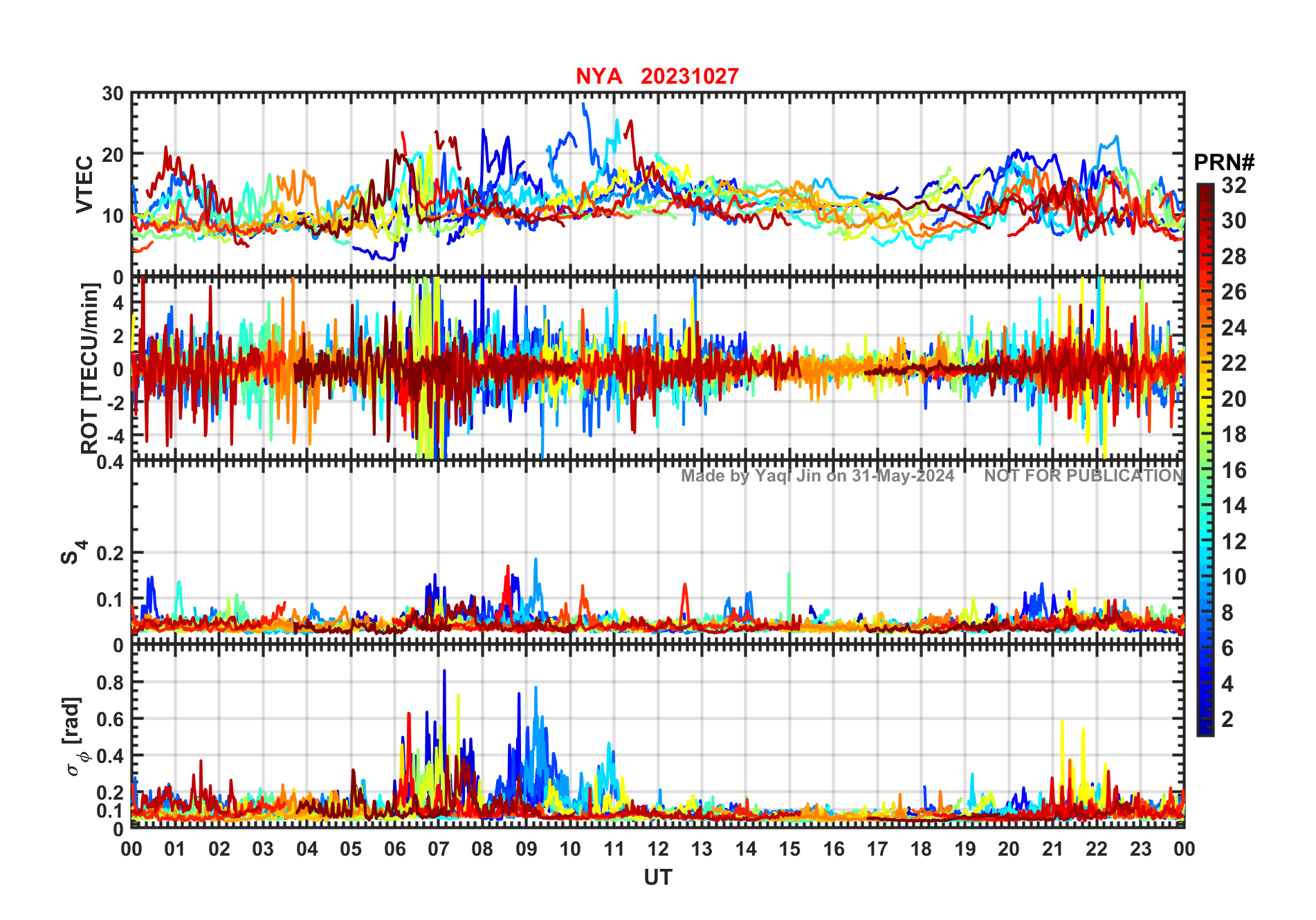
Task: Select S4 y-axis tick value "0.1"
Action: pyautogui.click(x=110, y=600)
